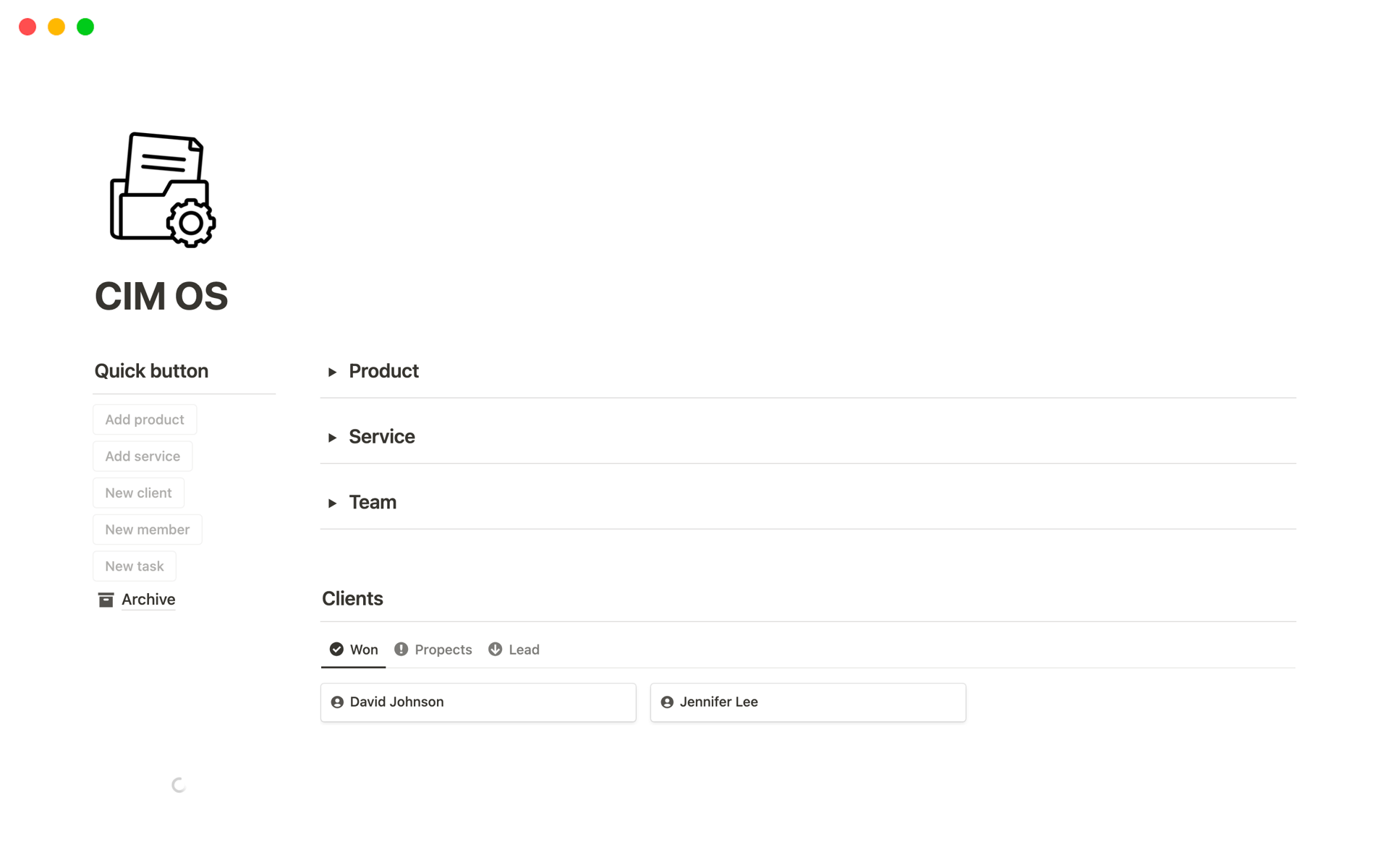Click the New task quick button icon
This screenshot has height=868, width=1389.
click(135, 565)
